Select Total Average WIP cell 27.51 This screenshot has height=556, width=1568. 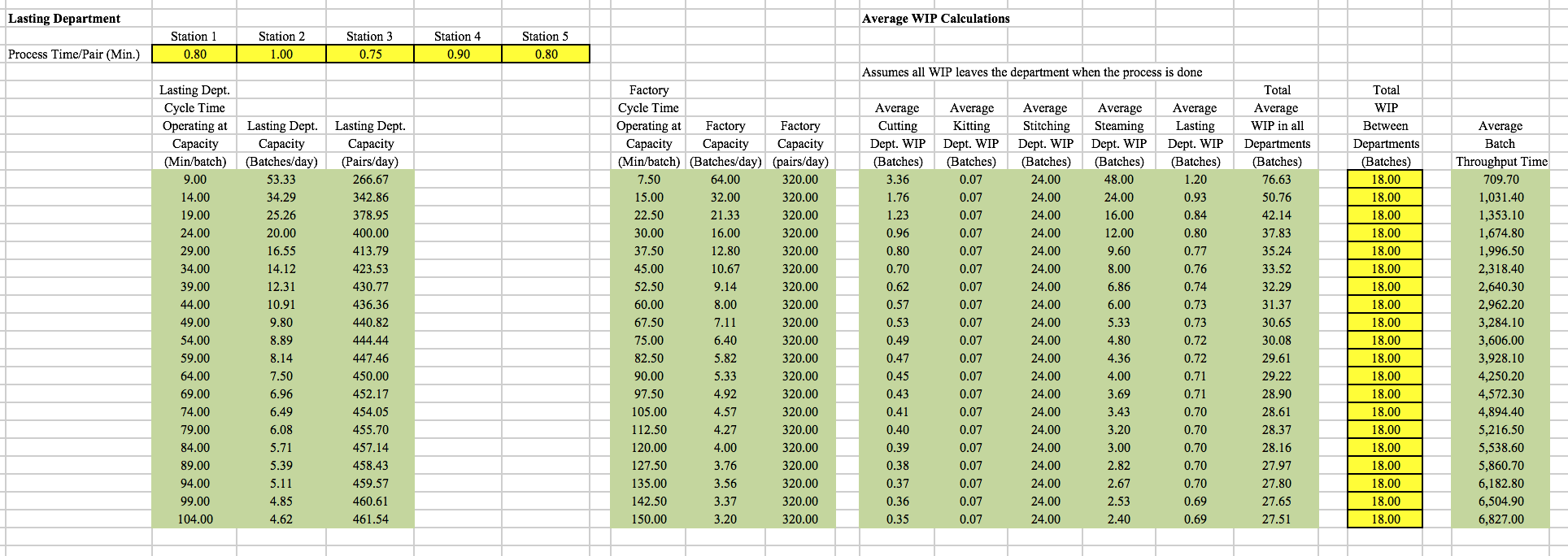pos(1277,519)
